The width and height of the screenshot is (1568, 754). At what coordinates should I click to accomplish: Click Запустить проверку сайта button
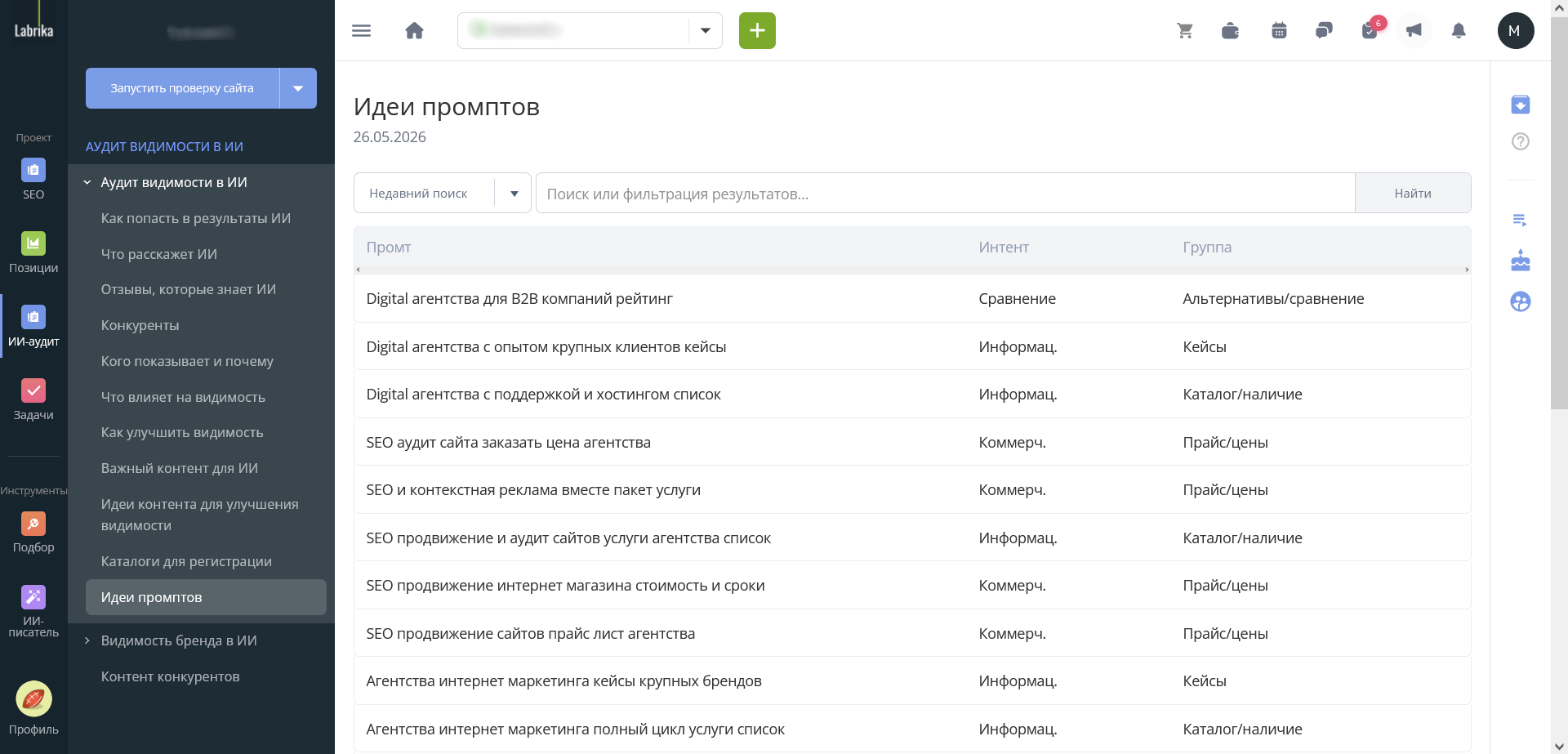(x=182, y=88)
